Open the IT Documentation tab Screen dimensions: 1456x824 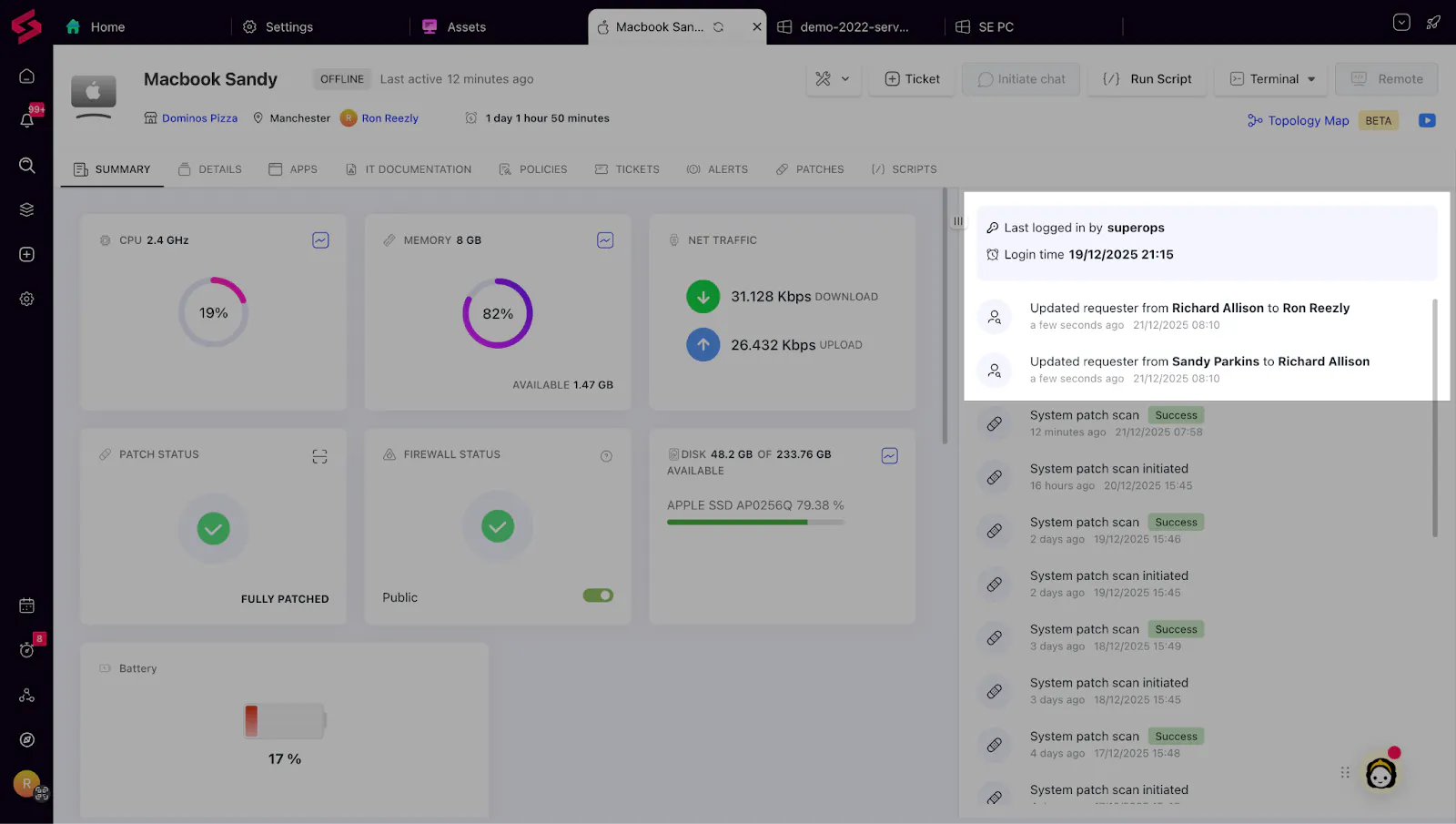[409, 169]
